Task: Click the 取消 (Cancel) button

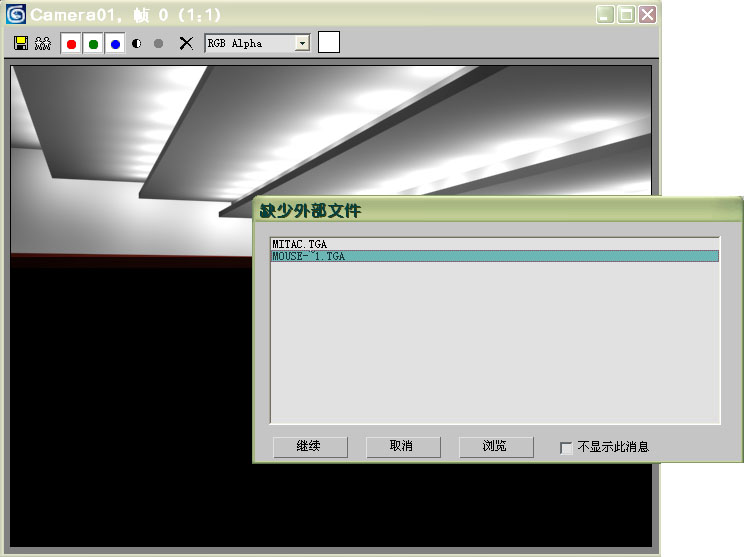Action: click(403, 447)
